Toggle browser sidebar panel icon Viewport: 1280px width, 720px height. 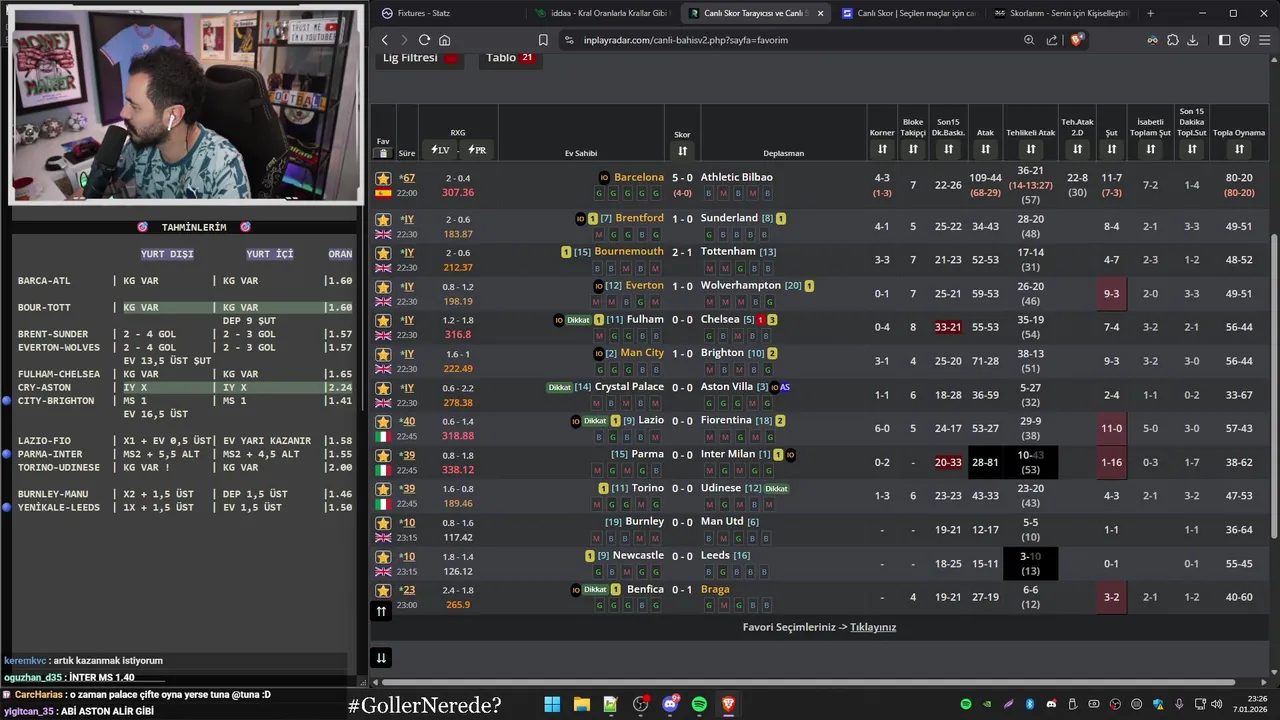(x=1224, y=40)
